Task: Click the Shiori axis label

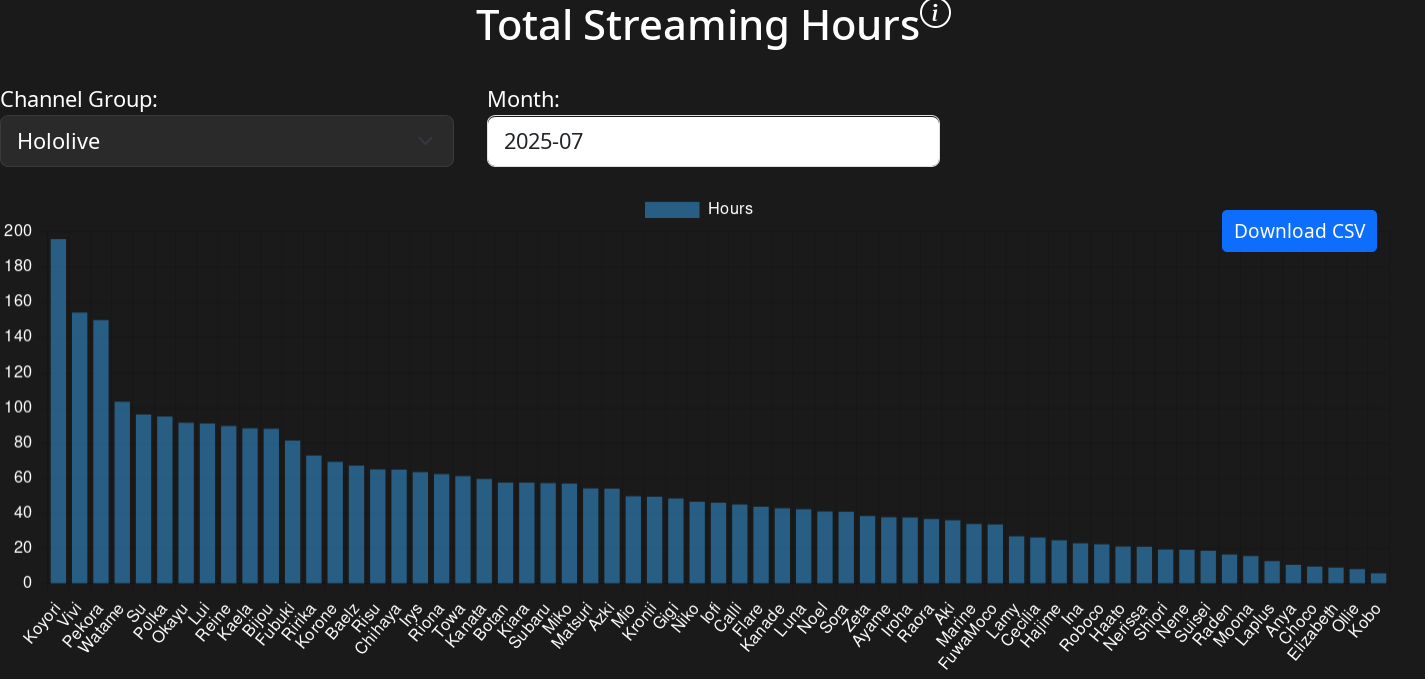Action: tap(1152, 621)
